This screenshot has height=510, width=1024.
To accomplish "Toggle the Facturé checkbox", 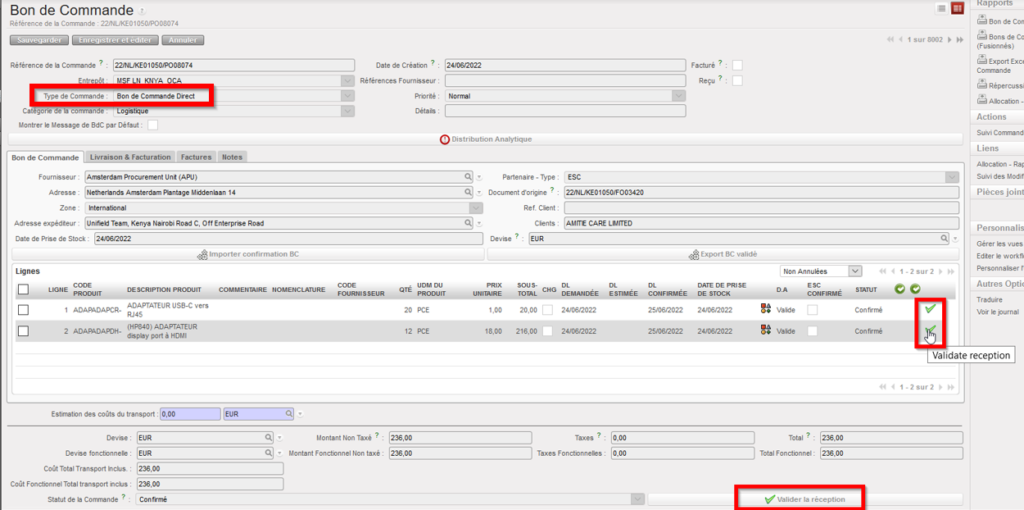I will point(737,65).
